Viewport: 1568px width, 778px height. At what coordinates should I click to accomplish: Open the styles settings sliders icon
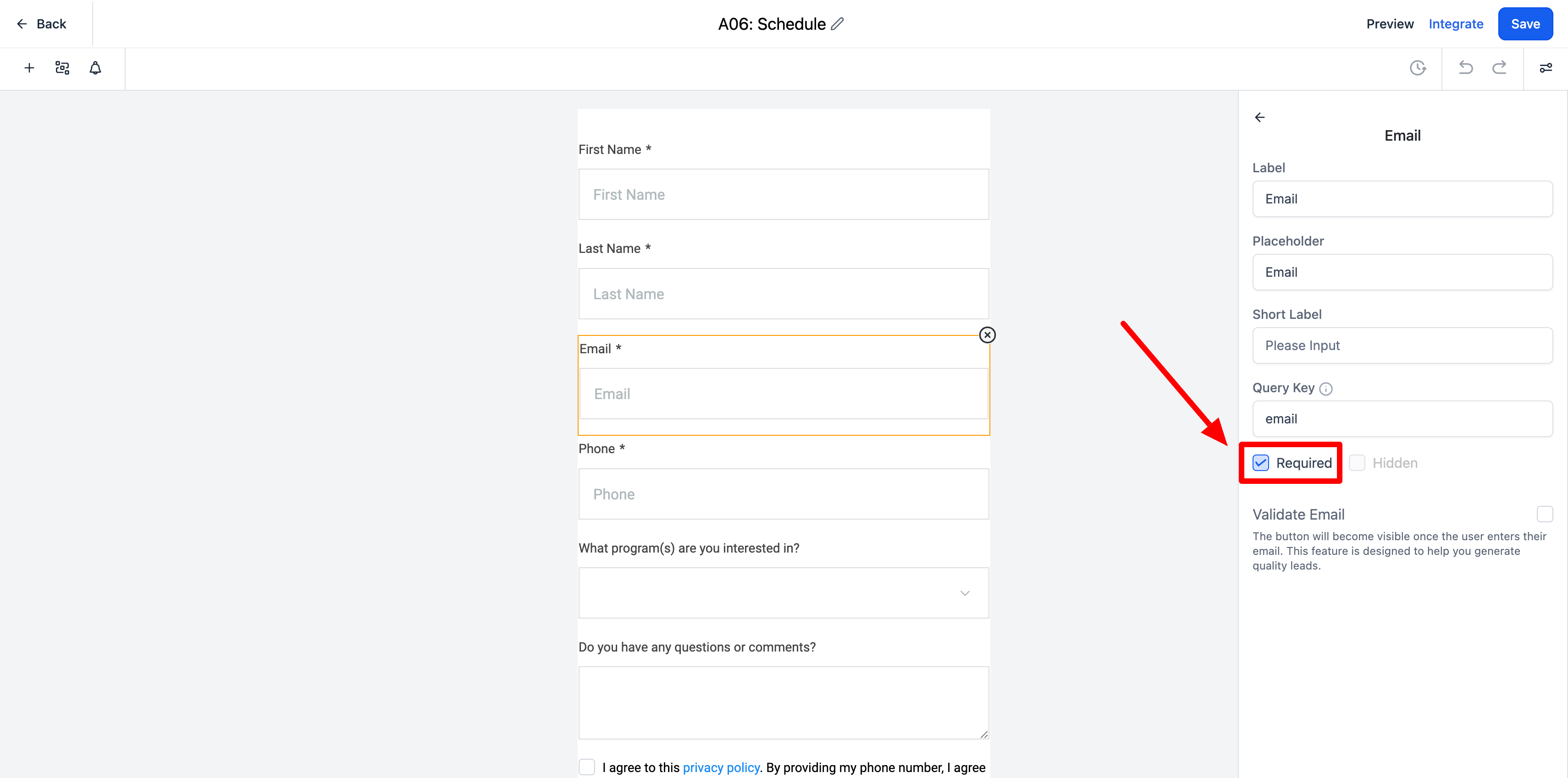(x=1546, y=68)
